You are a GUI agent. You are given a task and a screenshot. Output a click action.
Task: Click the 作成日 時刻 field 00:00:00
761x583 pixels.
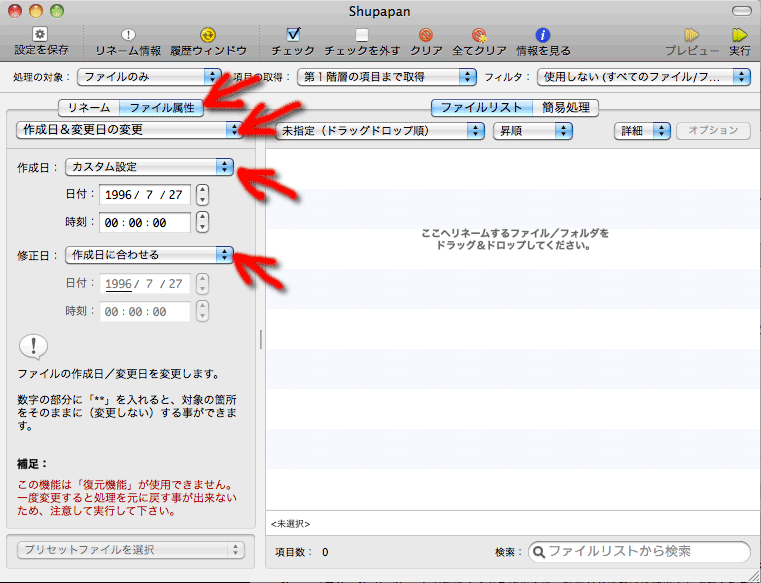(145, 223)
